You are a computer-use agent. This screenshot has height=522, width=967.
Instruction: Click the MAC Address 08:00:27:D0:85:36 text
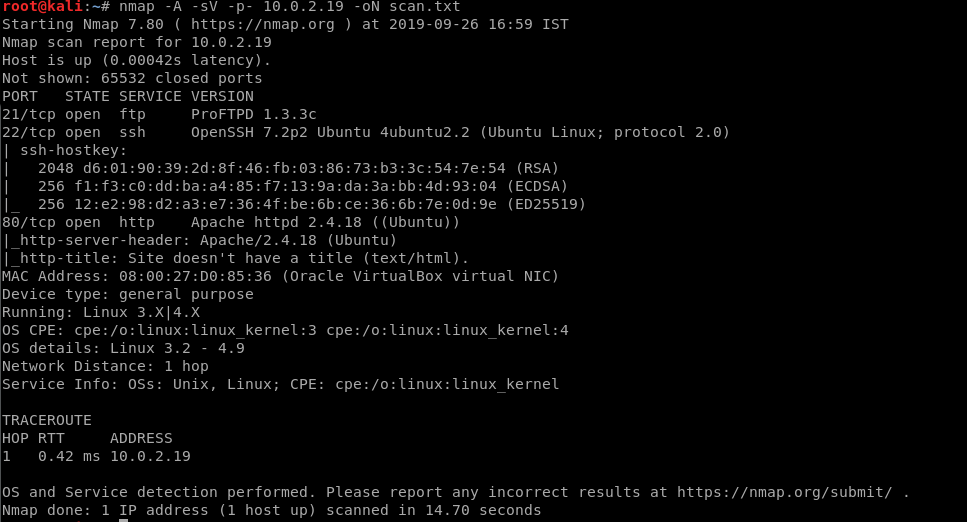pyautogui.click(x=136, y=276)
